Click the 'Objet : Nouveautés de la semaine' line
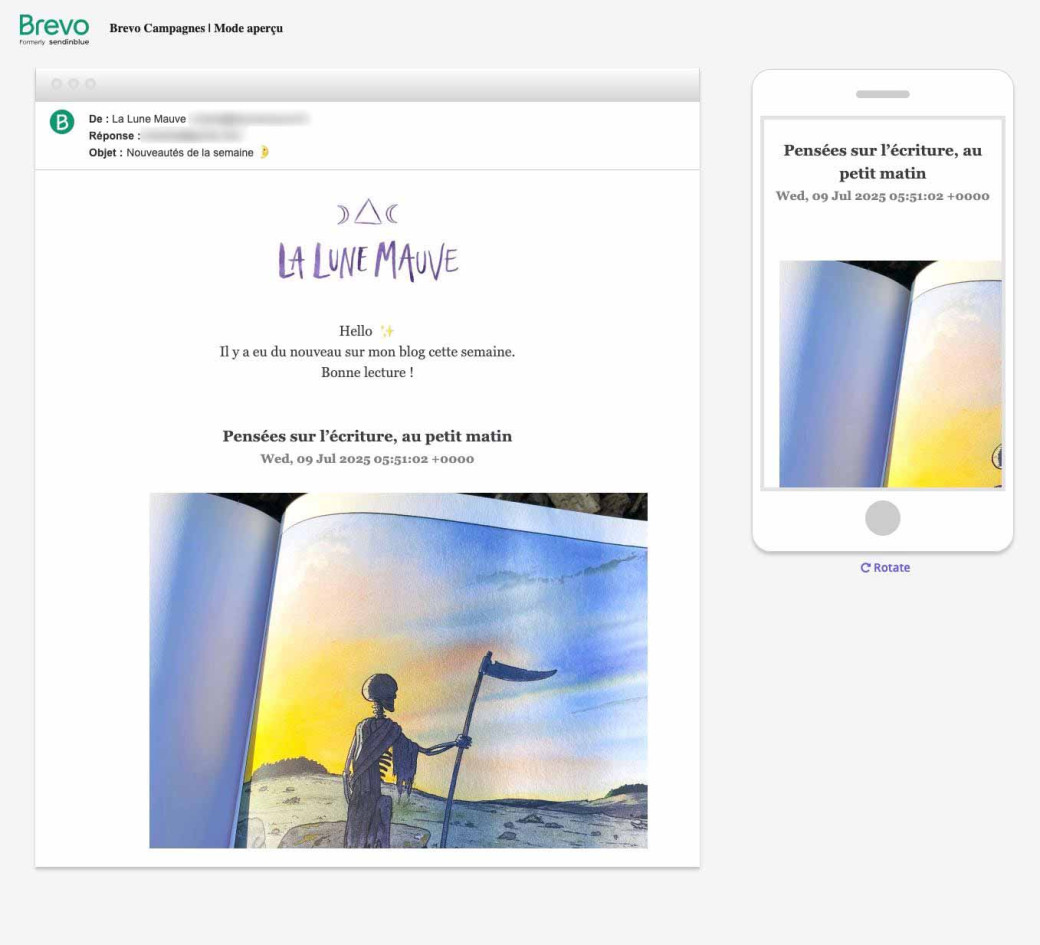 (179, 153)
